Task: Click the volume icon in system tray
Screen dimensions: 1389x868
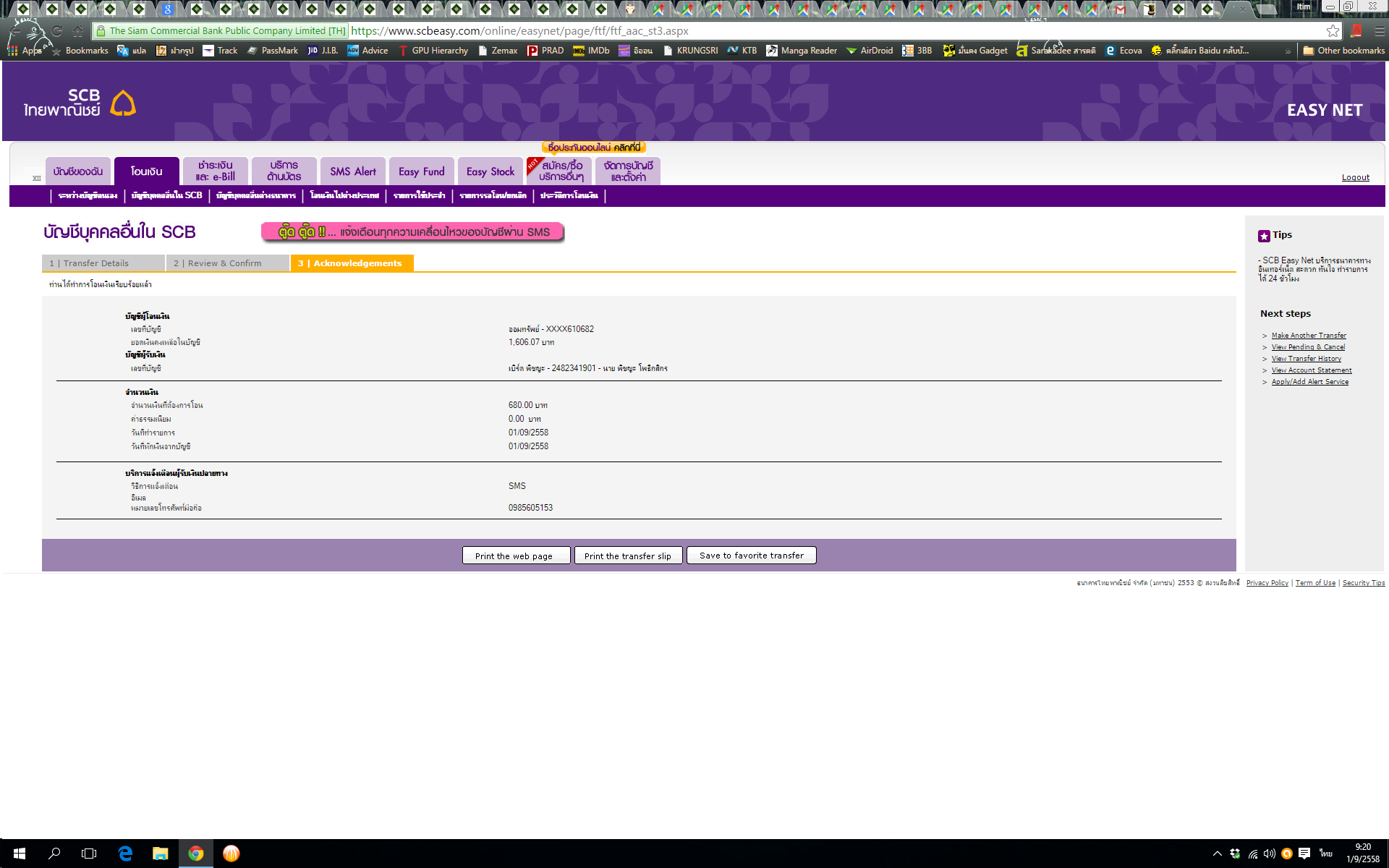Action: (1269, 854)
